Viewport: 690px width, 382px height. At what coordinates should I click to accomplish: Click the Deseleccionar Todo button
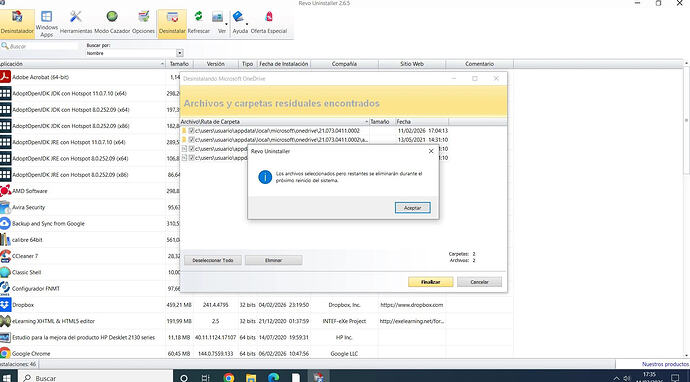click(213, 261)
